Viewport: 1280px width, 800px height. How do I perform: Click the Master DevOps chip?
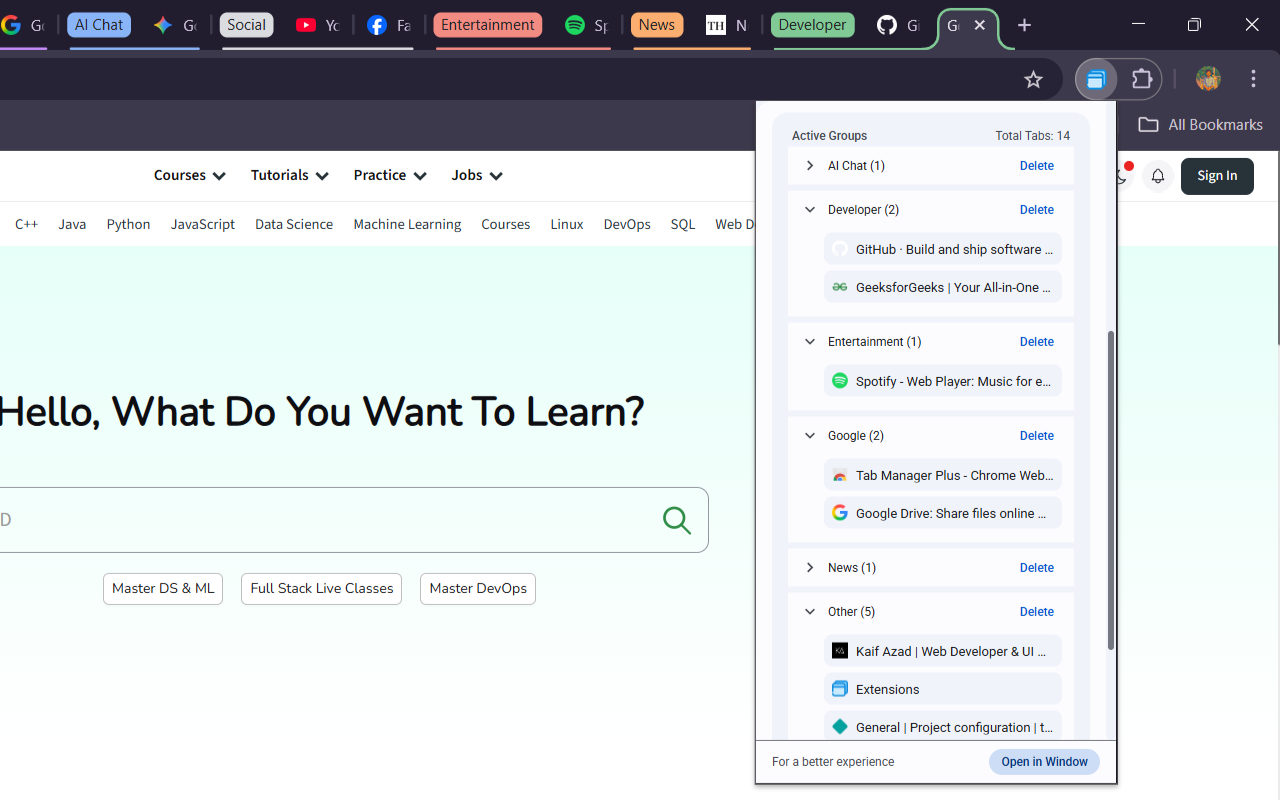coord(478,589)
